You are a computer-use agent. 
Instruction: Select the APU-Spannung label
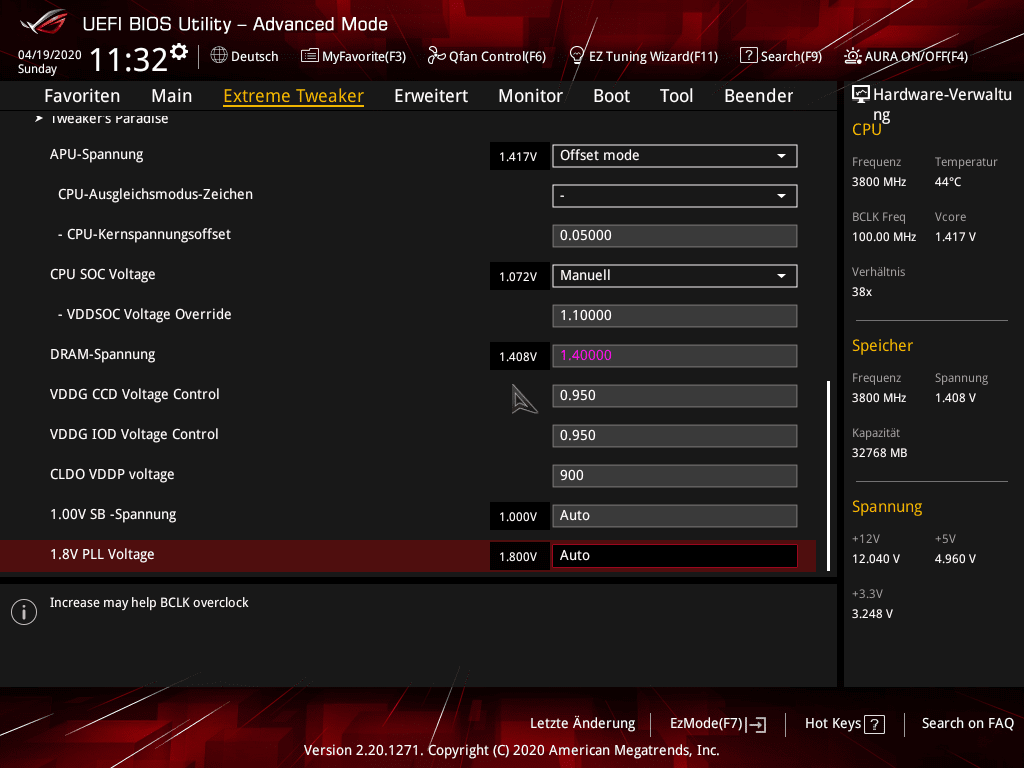tap(97, 155)
